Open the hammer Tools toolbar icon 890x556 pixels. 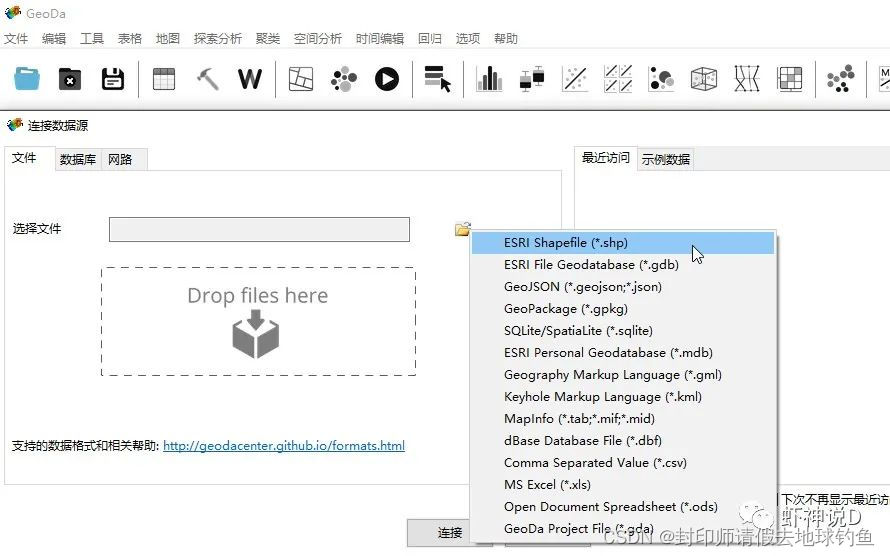tap(208, 79)
